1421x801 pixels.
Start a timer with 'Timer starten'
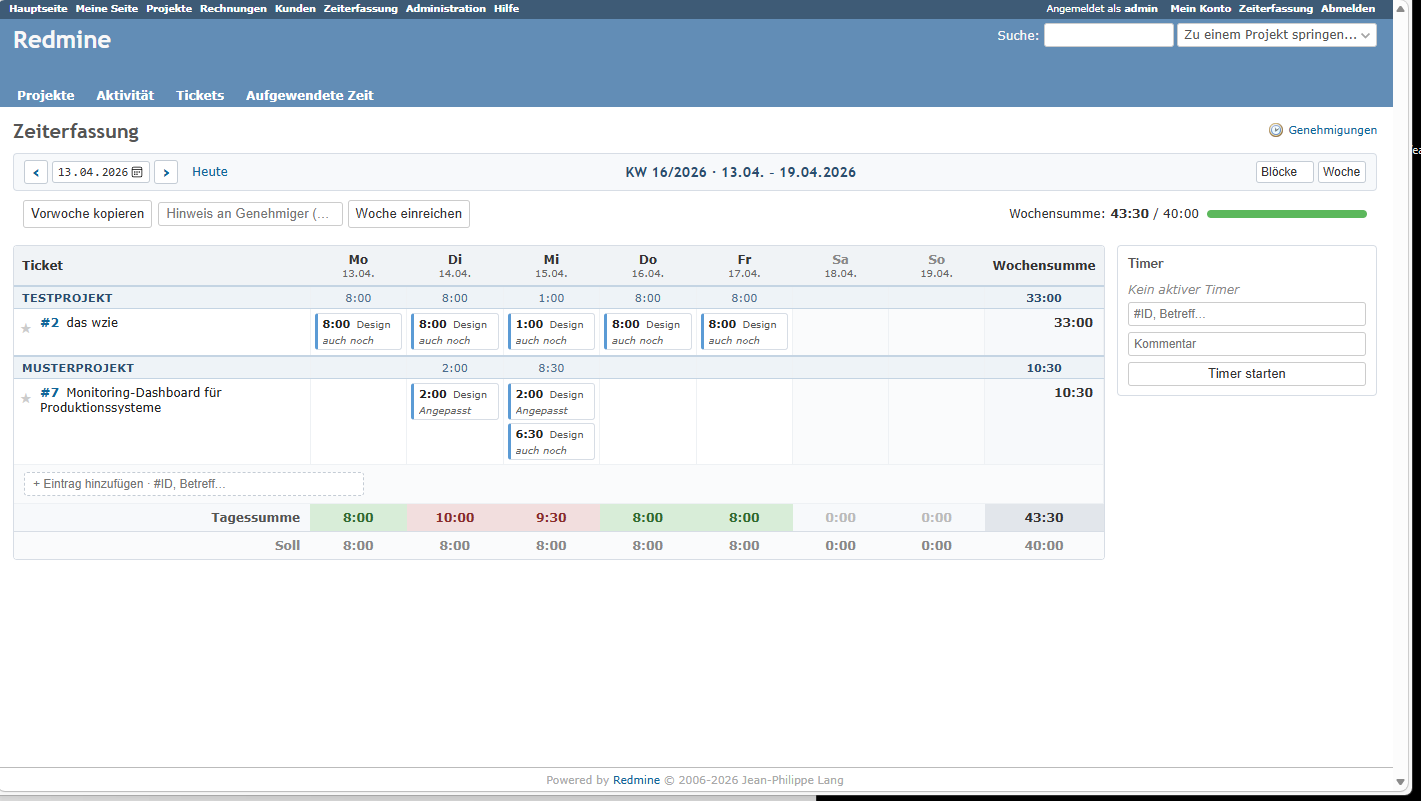[x=1246, y=373]
